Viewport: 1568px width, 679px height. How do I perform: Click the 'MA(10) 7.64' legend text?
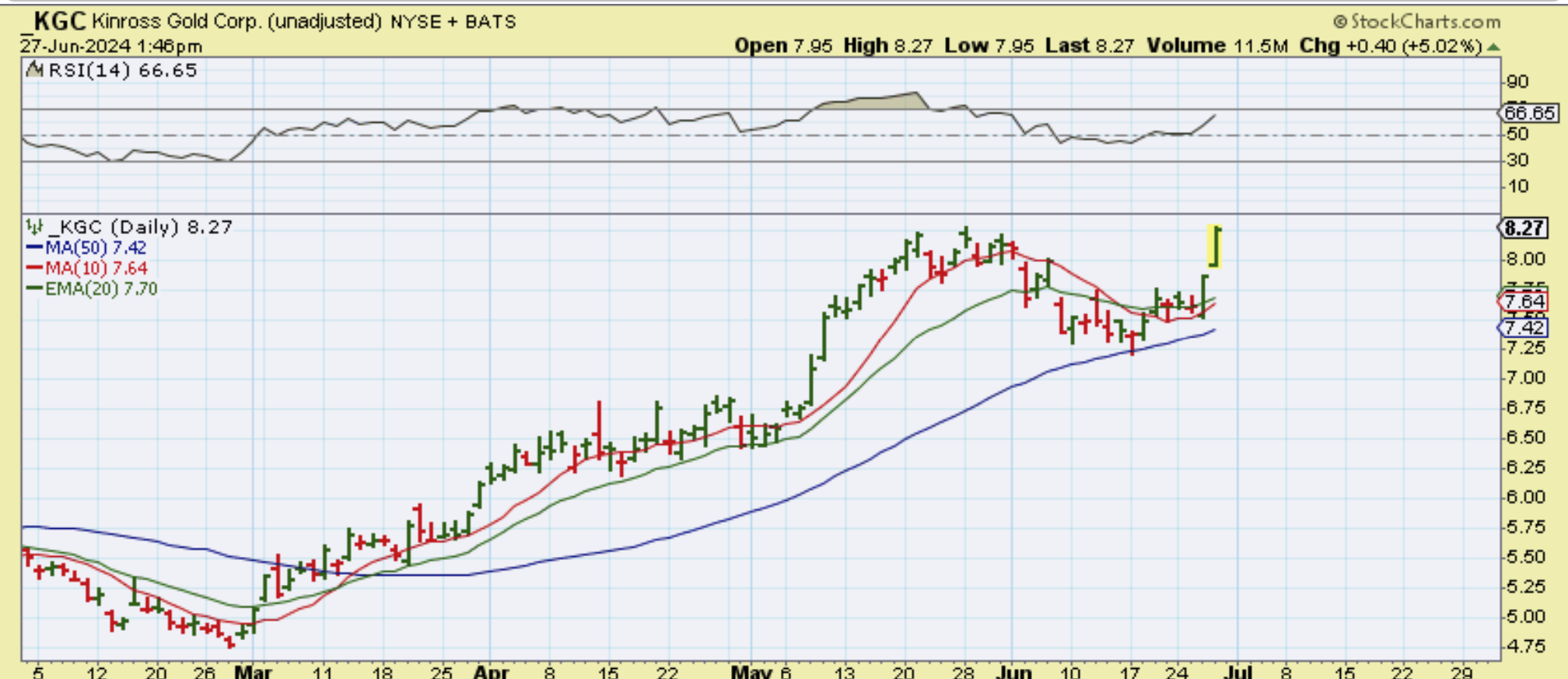pyautogui.click(x=96, y=268)
